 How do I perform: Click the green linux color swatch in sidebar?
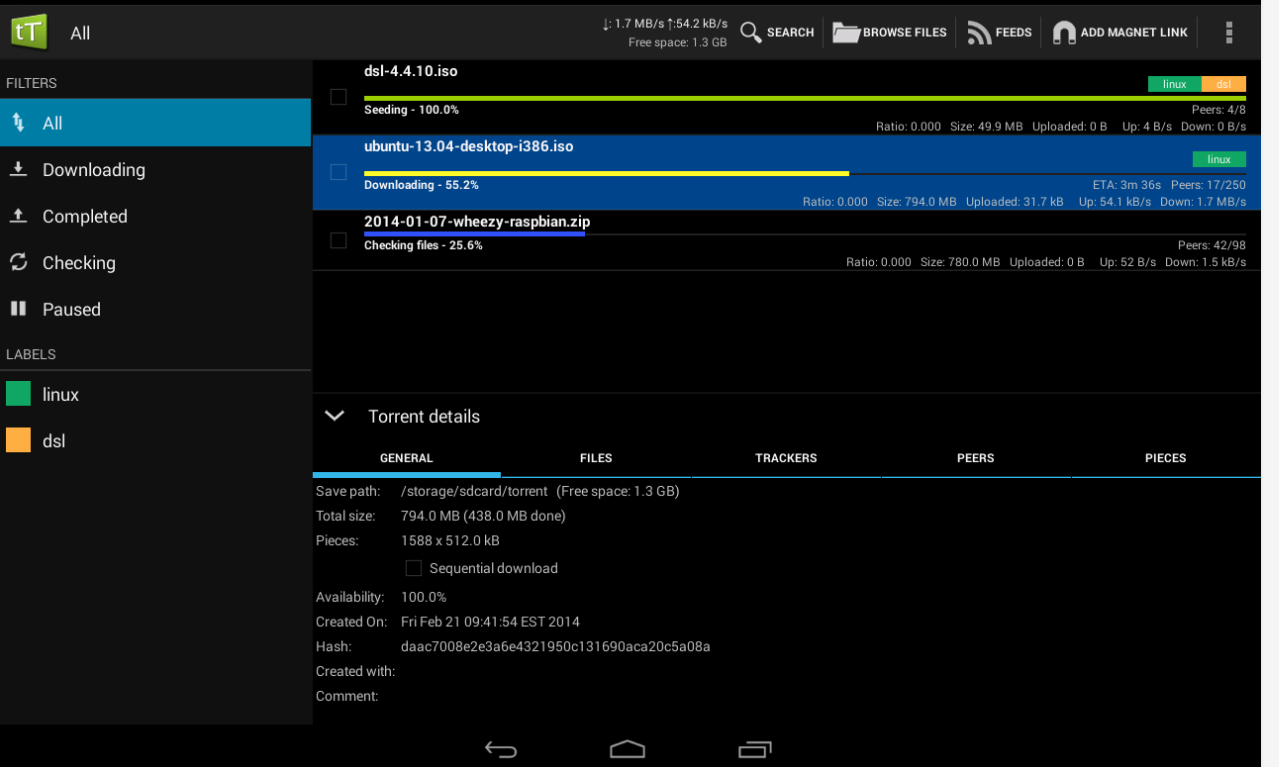(x=18, y=394)
